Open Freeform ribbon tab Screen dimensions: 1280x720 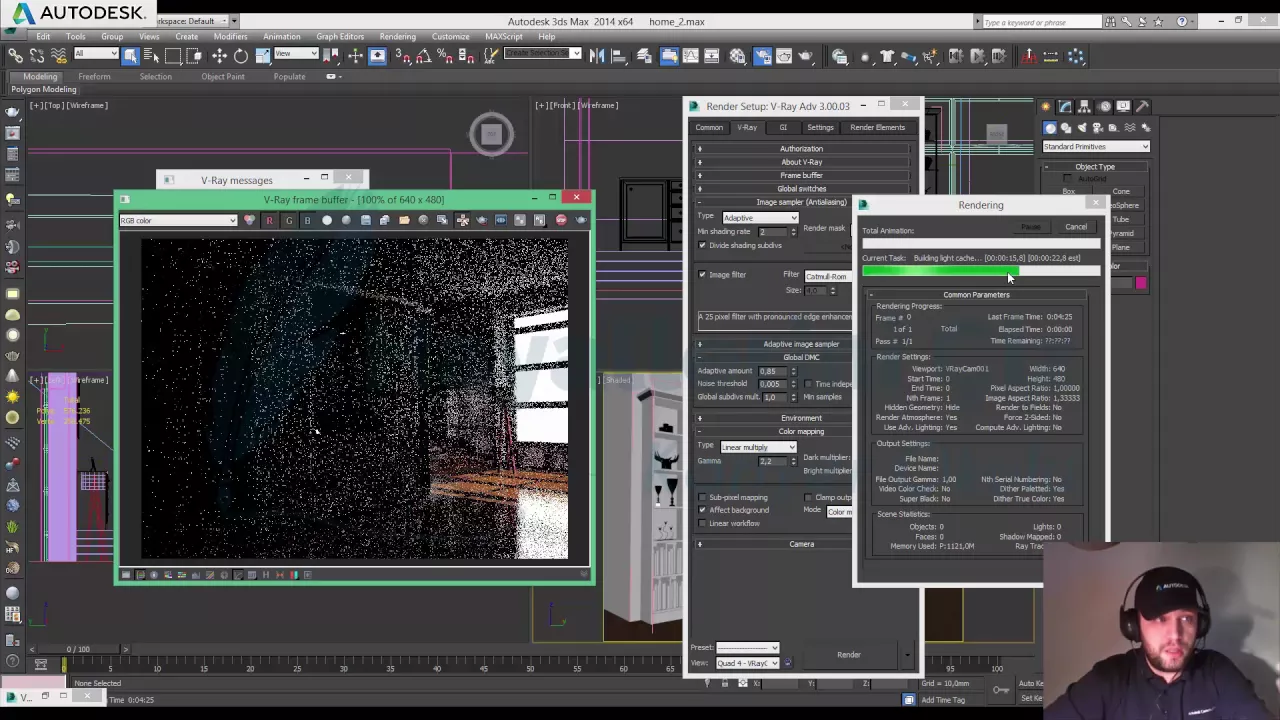[94, 76]
